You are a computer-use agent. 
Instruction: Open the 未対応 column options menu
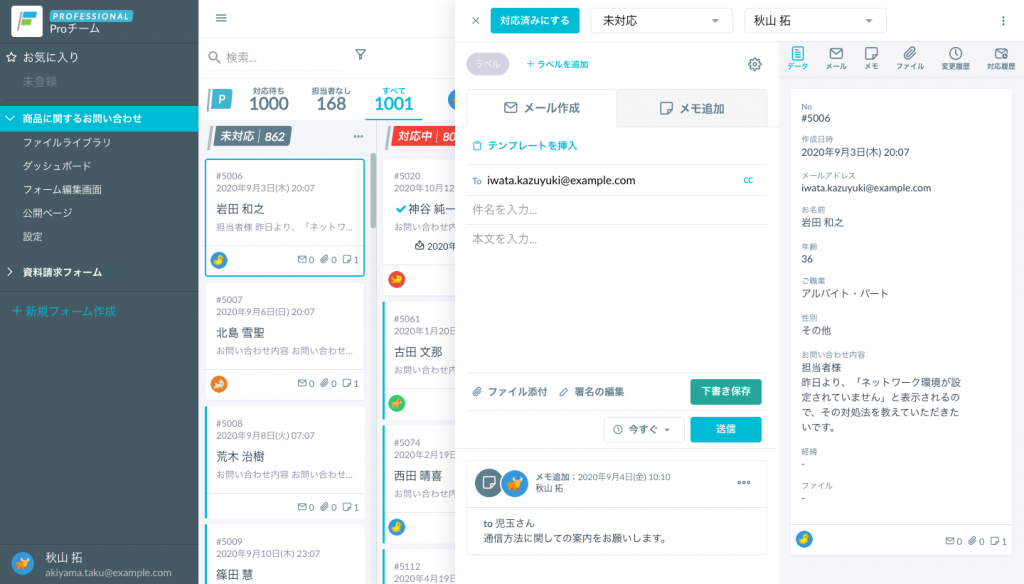[x=358, y=136]
